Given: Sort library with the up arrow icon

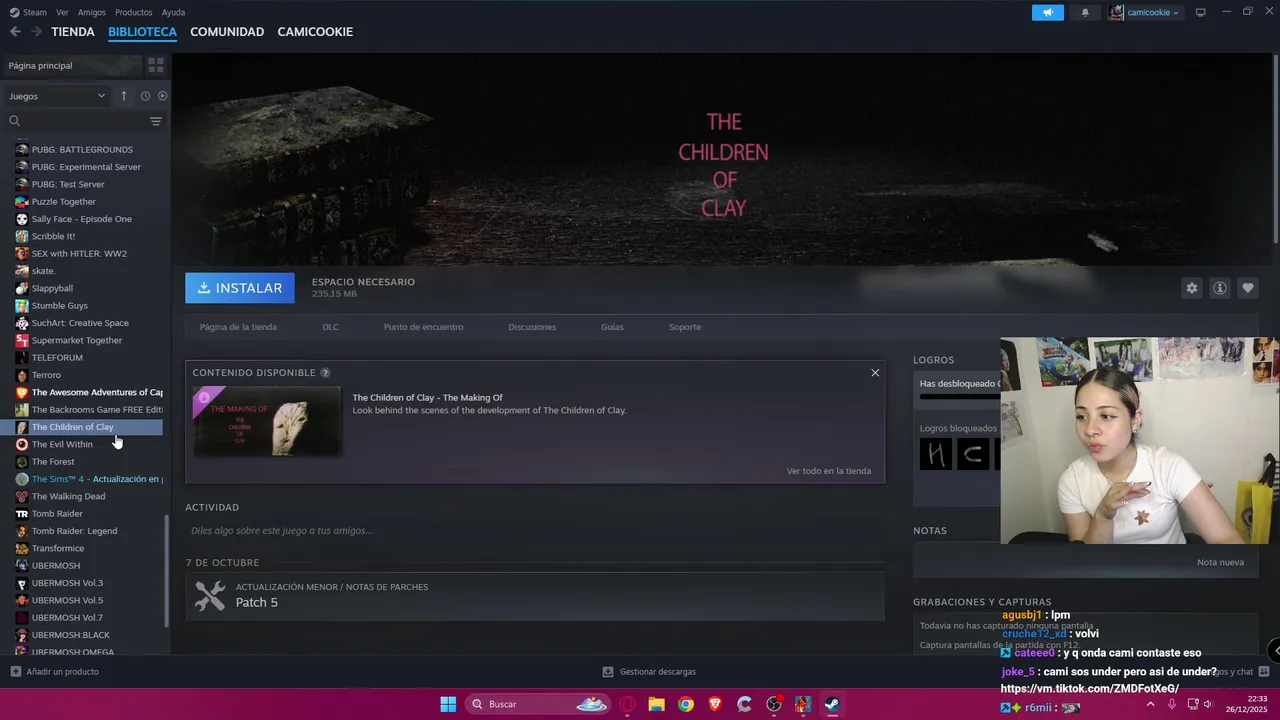Looking at the screenshot, I should click(x=124, y=96).
